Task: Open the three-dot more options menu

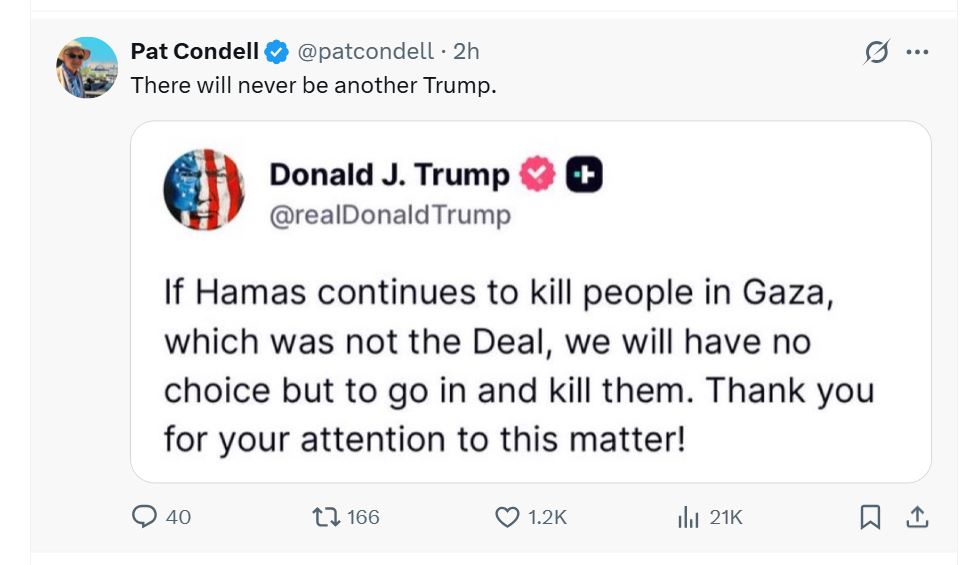Action: (x=917, y=53)
